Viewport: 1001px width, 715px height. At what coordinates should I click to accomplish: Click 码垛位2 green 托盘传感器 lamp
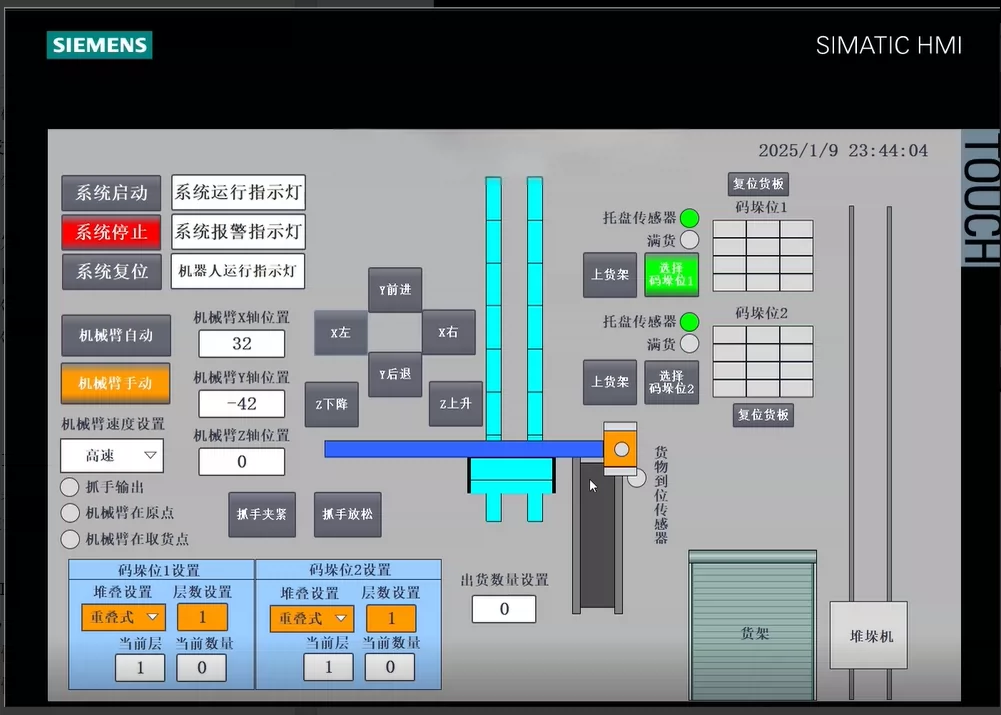point(689,322)
